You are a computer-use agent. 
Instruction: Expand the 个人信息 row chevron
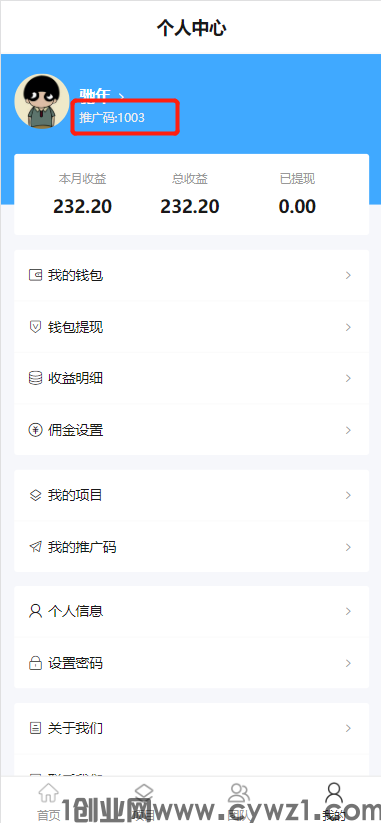[348, 611]
